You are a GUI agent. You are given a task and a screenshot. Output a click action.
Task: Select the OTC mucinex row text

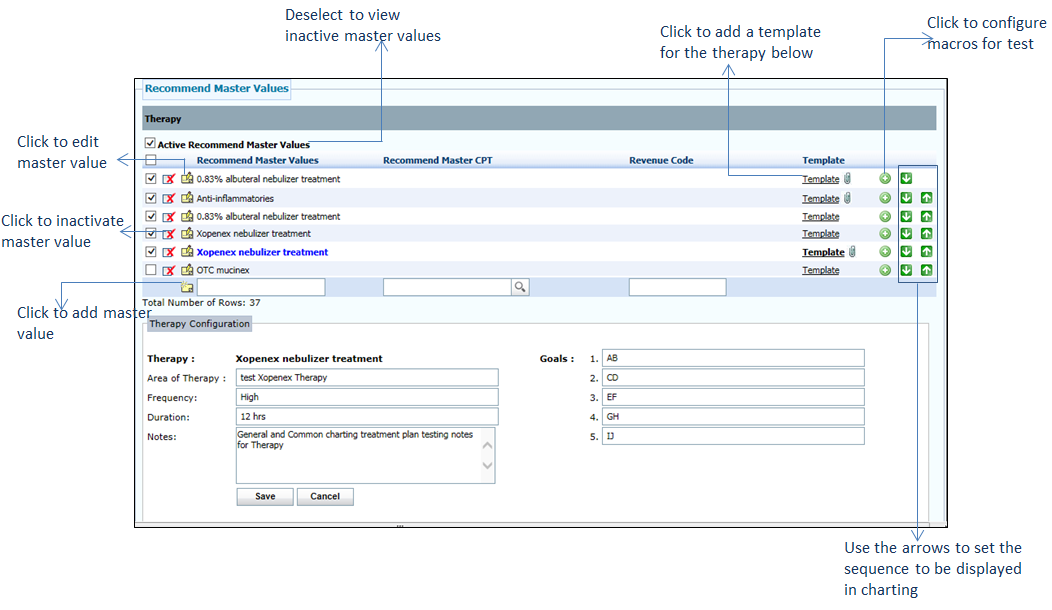click(223, 270)
